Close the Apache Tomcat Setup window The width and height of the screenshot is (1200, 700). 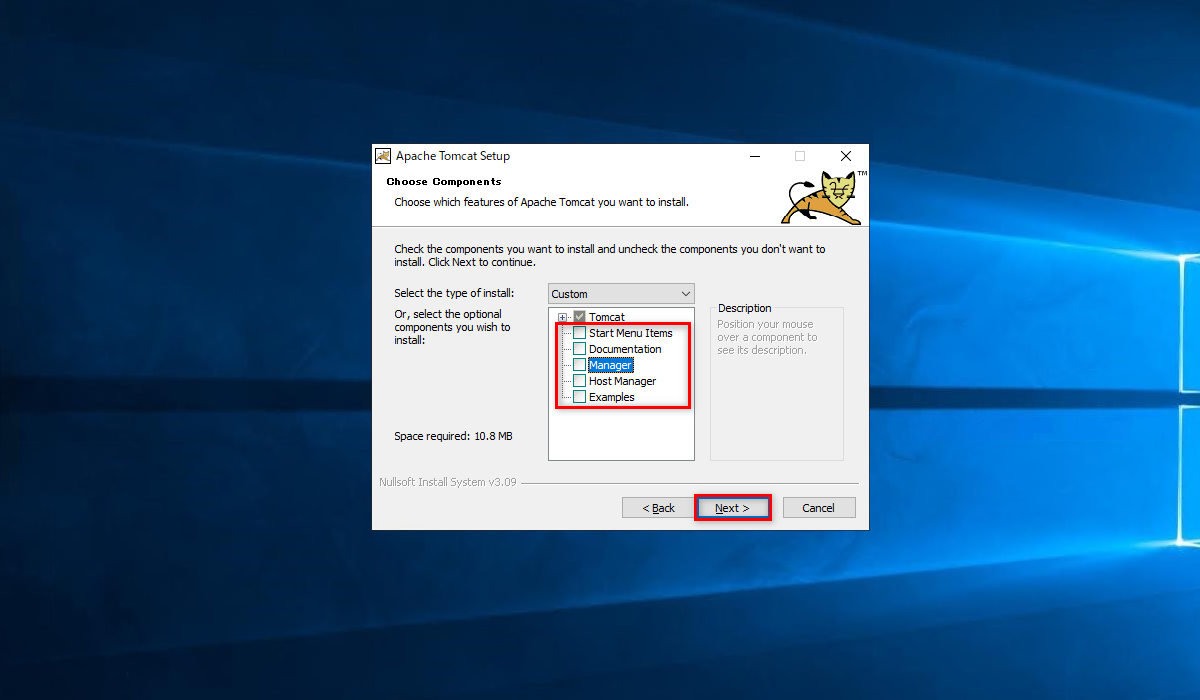tap(846, 156)
